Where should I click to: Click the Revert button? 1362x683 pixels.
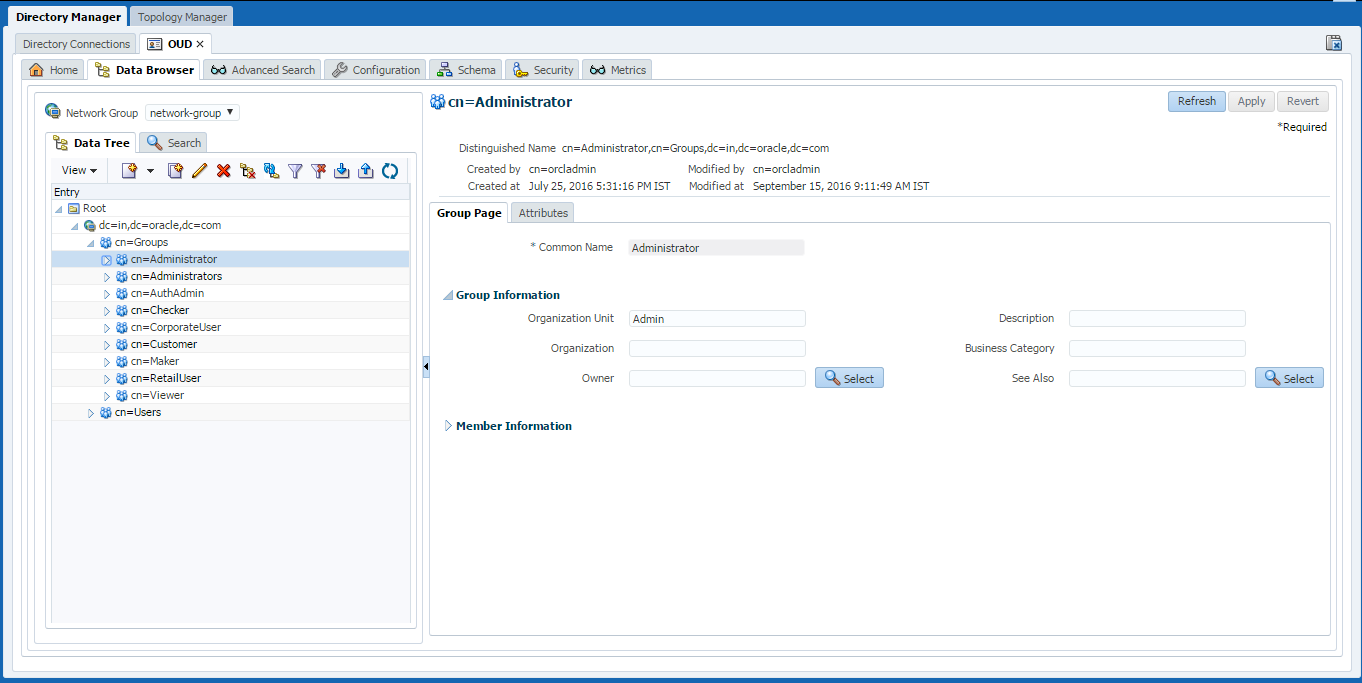coord(1303,101)
